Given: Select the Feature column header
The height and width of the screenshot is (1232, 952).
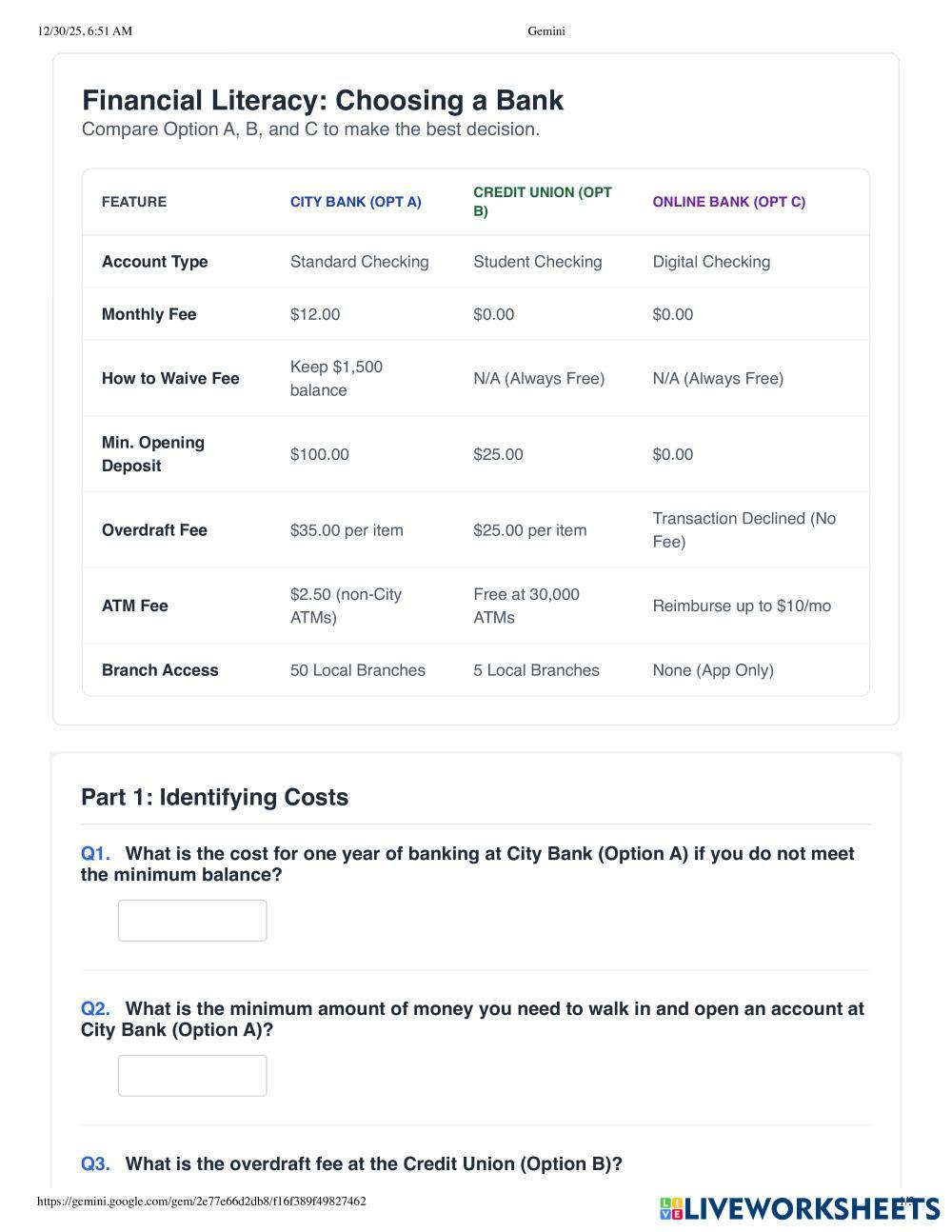Looking at the screenshot, I should 134,202.
